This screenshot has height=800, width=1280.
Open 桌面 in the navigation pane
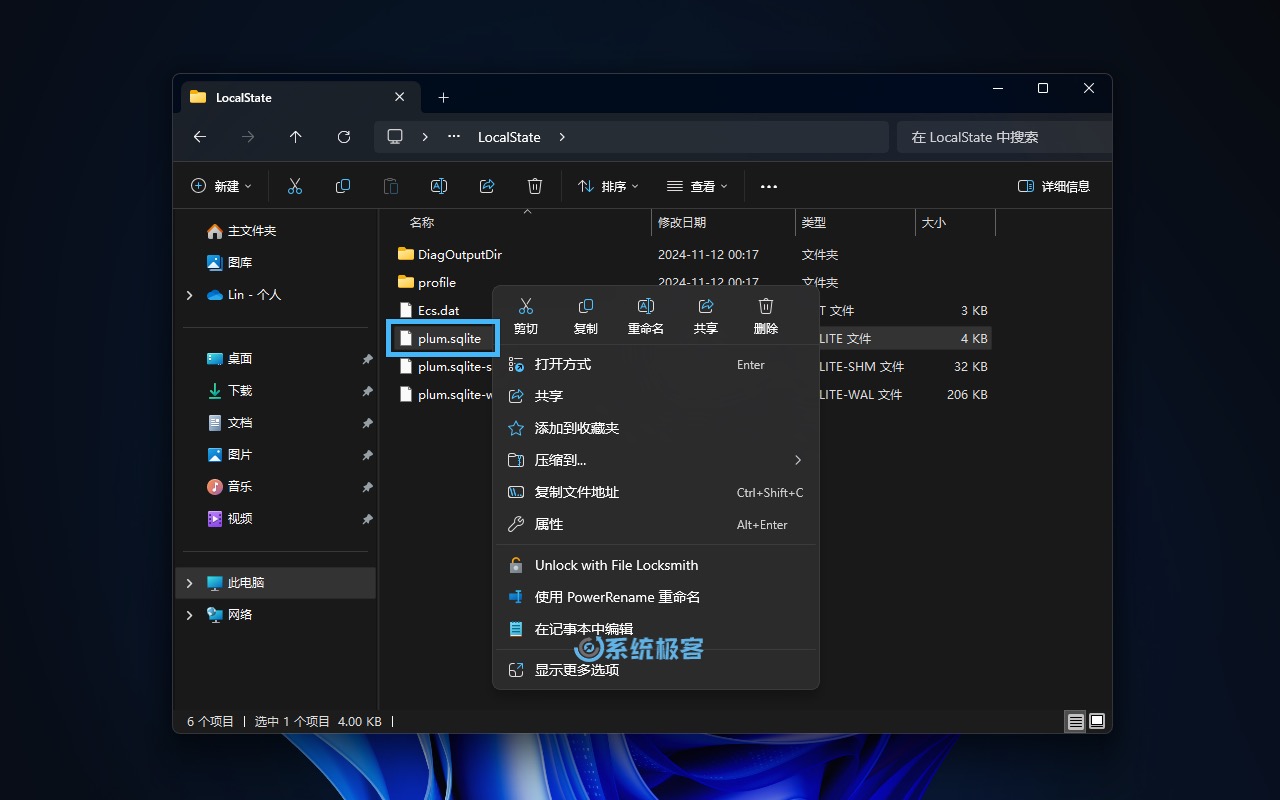[229, 359]
